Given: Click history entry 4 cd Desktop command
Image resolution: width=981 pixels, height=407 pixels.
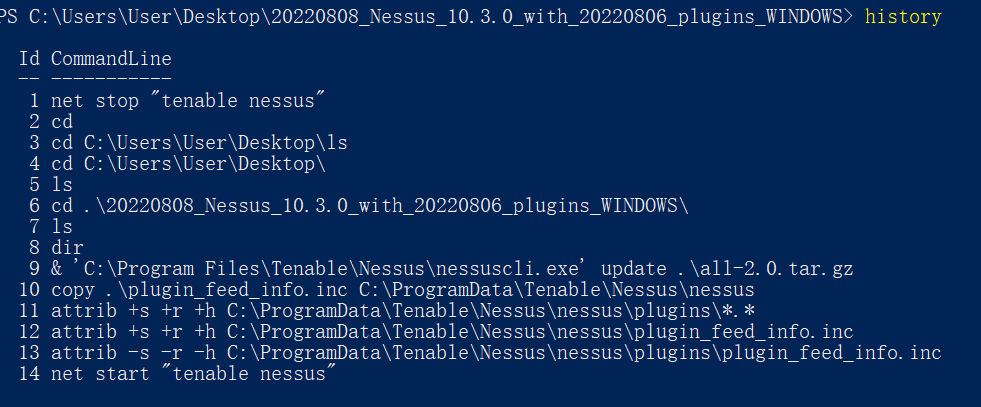Looking at the screenshot, I should [188, 164].
